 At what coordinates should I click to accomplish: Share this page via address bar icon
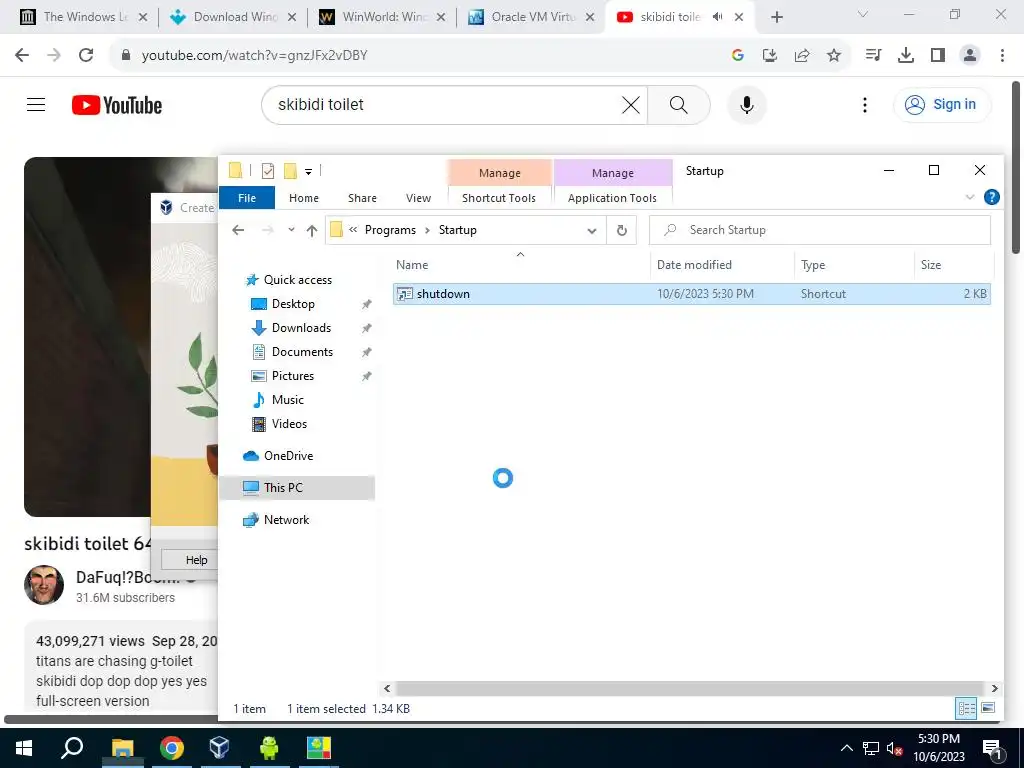point(801,56)
